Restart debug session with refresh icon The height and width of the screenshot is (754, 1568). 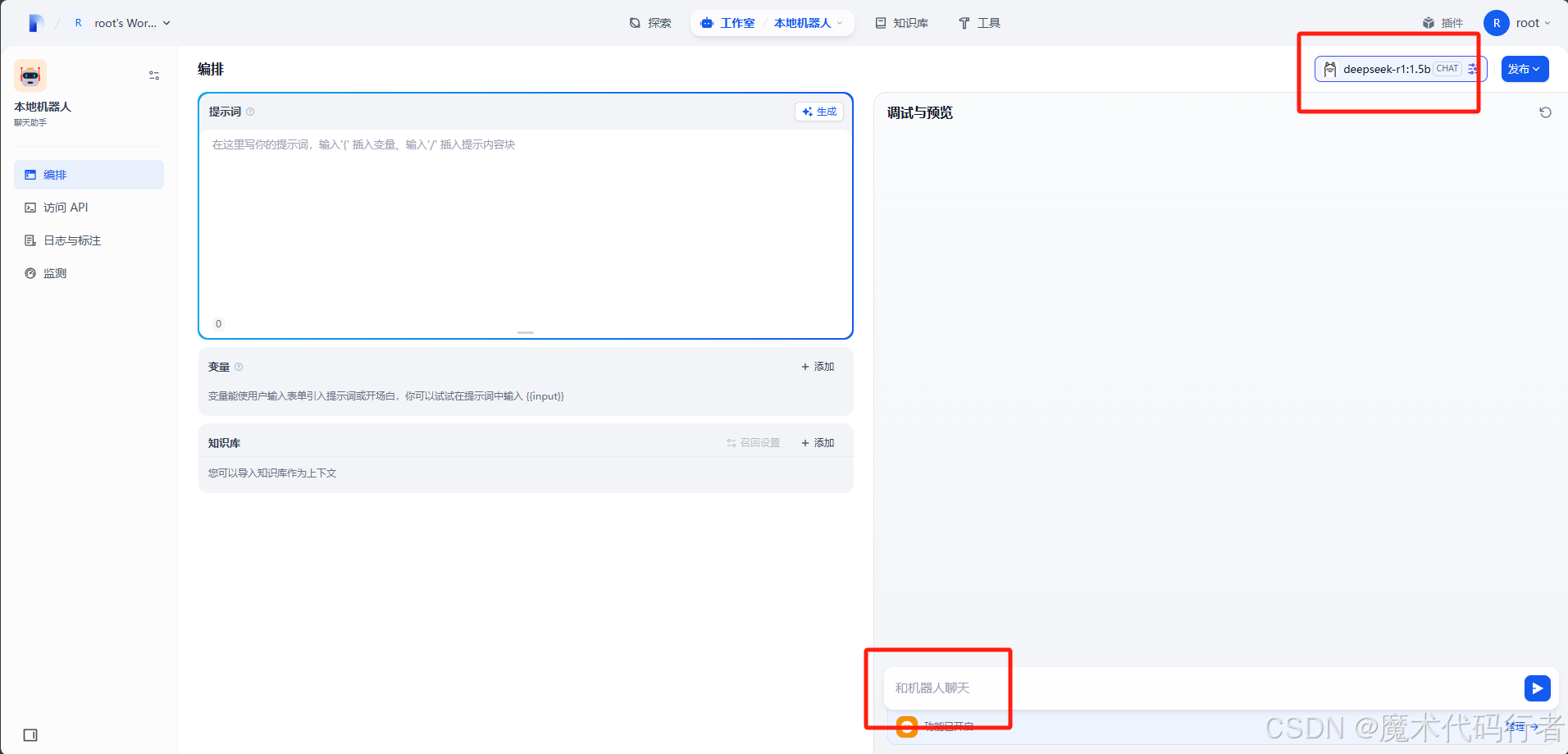[1545, 112]
